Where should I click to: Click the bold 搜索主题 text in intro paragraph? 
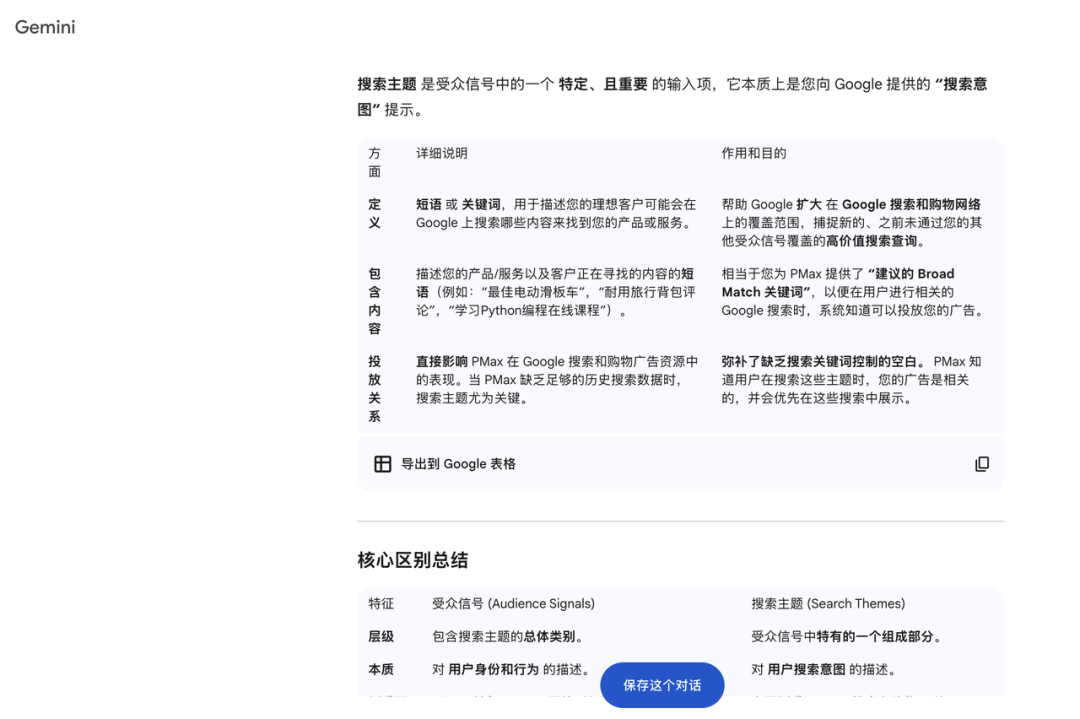387,84
